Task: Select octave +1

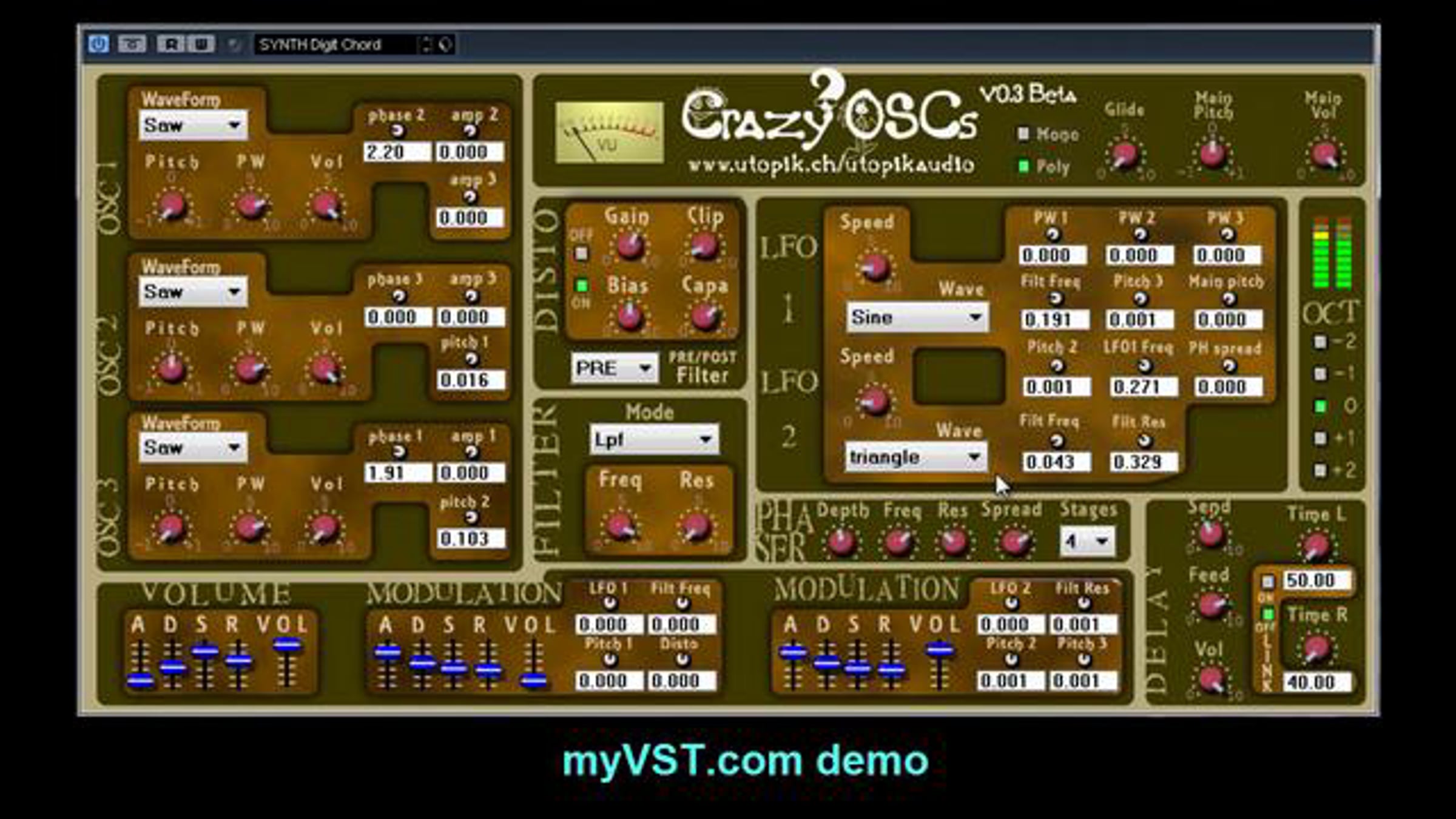Action: 1320,438
